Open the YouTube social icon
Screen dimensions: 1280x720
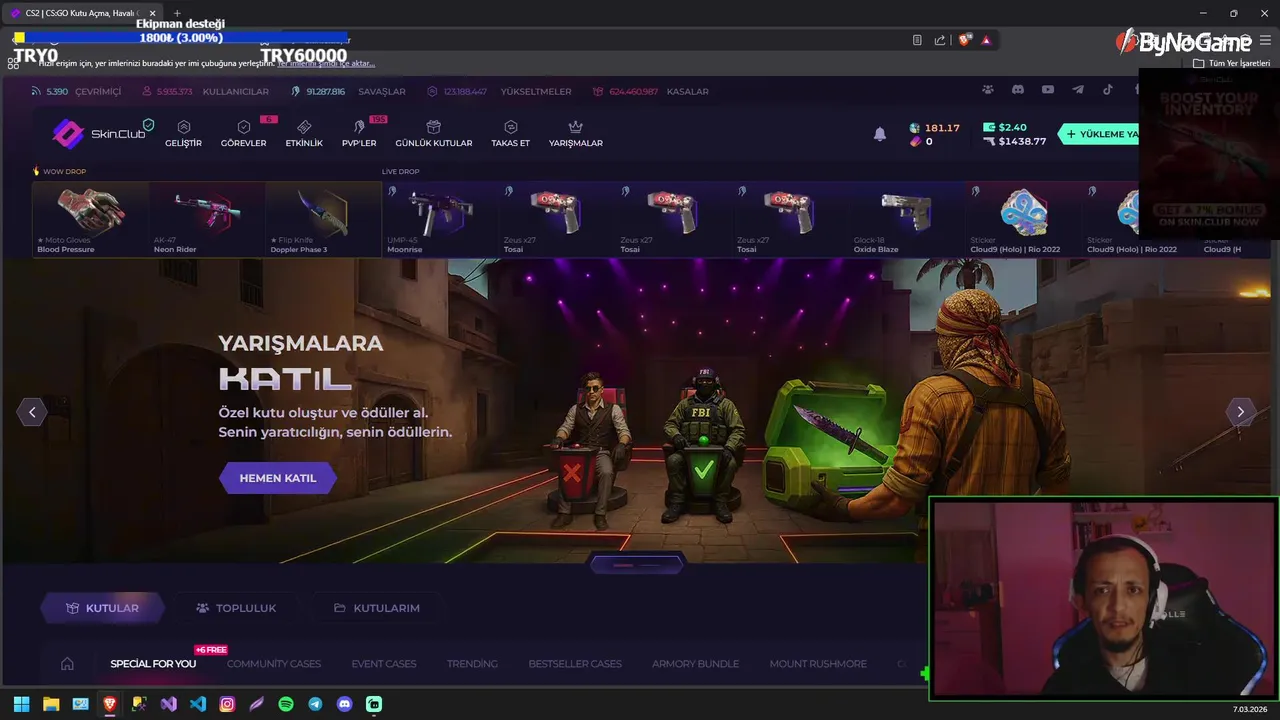tap(1048, 90)
